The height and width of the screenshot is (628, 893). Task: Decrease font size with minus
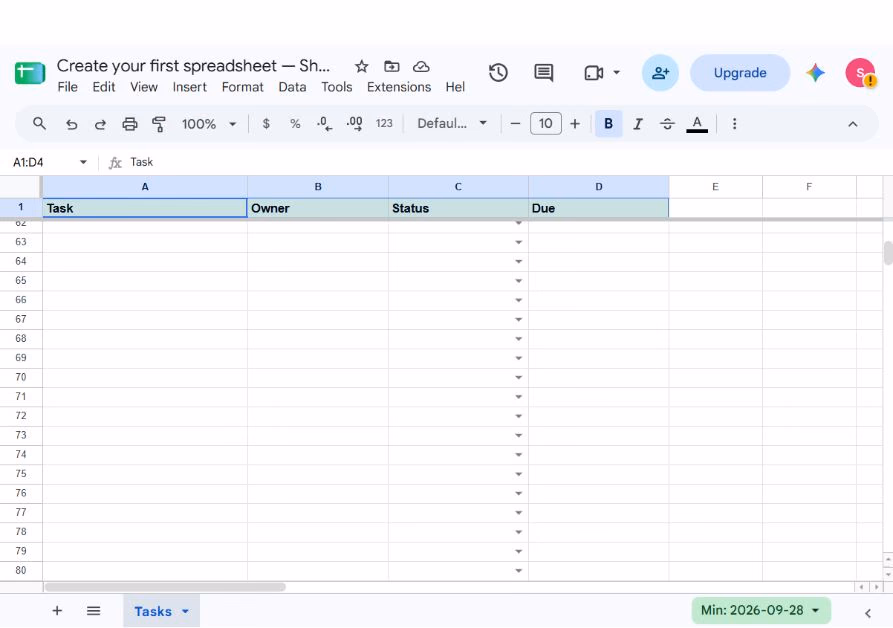tap(515, 124)
